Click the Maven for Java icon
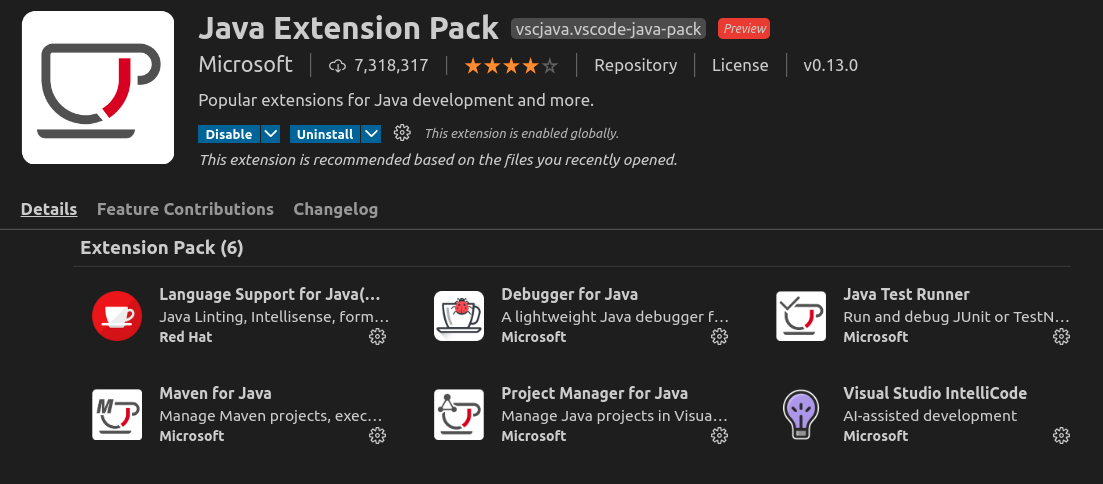 [117, 414]
